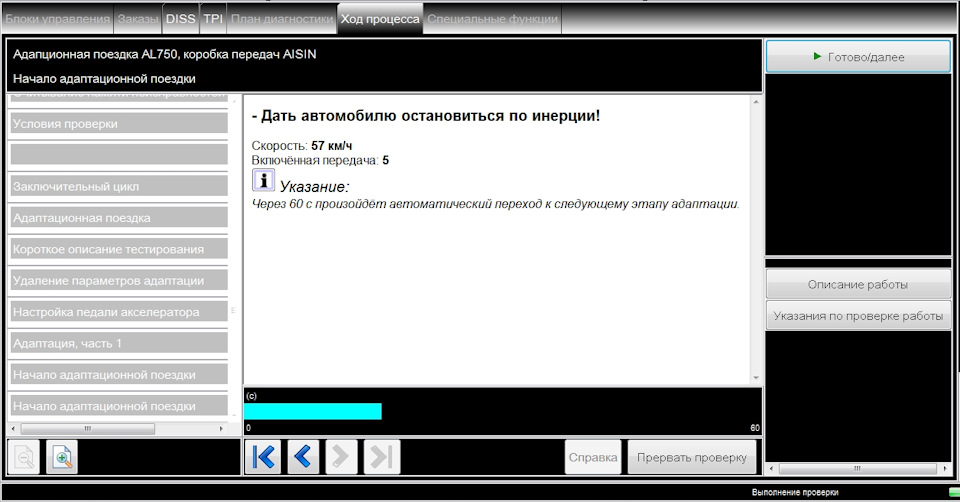Click the speed value 57 км/ч
The height and width of the screenshot is (502, 960).
[x=332, y=146]
